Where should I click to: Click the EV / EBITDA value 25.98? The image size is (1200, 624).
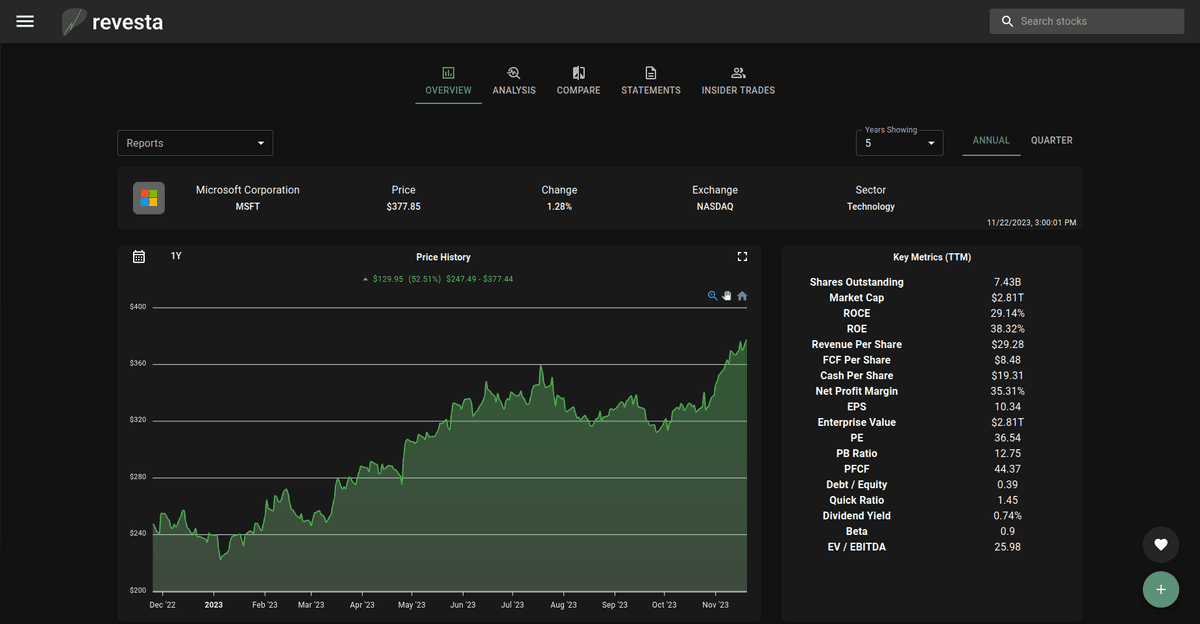point(1007,547)
